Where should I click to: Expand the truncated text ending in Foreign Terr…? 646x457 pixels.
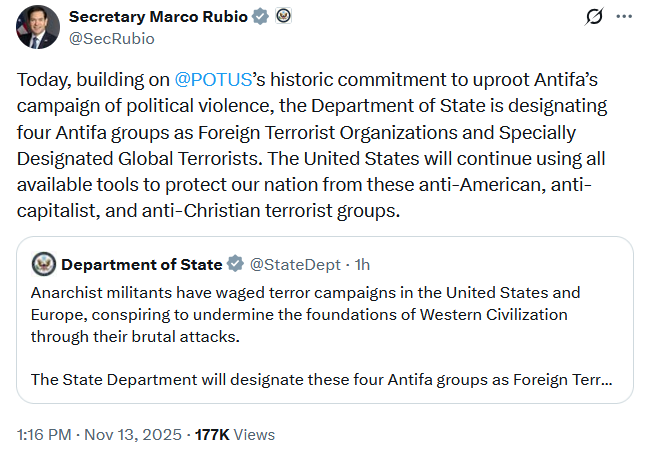coord(321,380)
